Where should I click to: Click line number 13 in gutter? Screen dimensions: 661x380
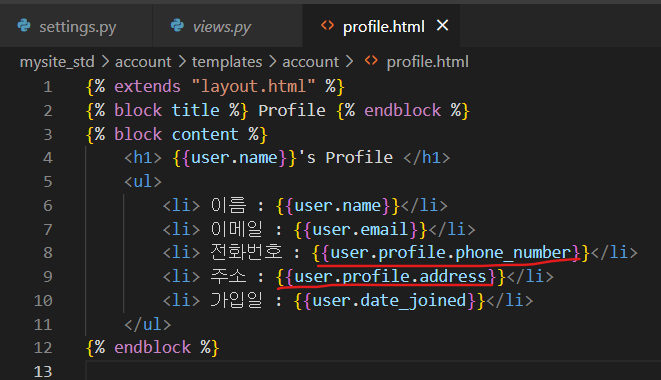pos(43,372)
